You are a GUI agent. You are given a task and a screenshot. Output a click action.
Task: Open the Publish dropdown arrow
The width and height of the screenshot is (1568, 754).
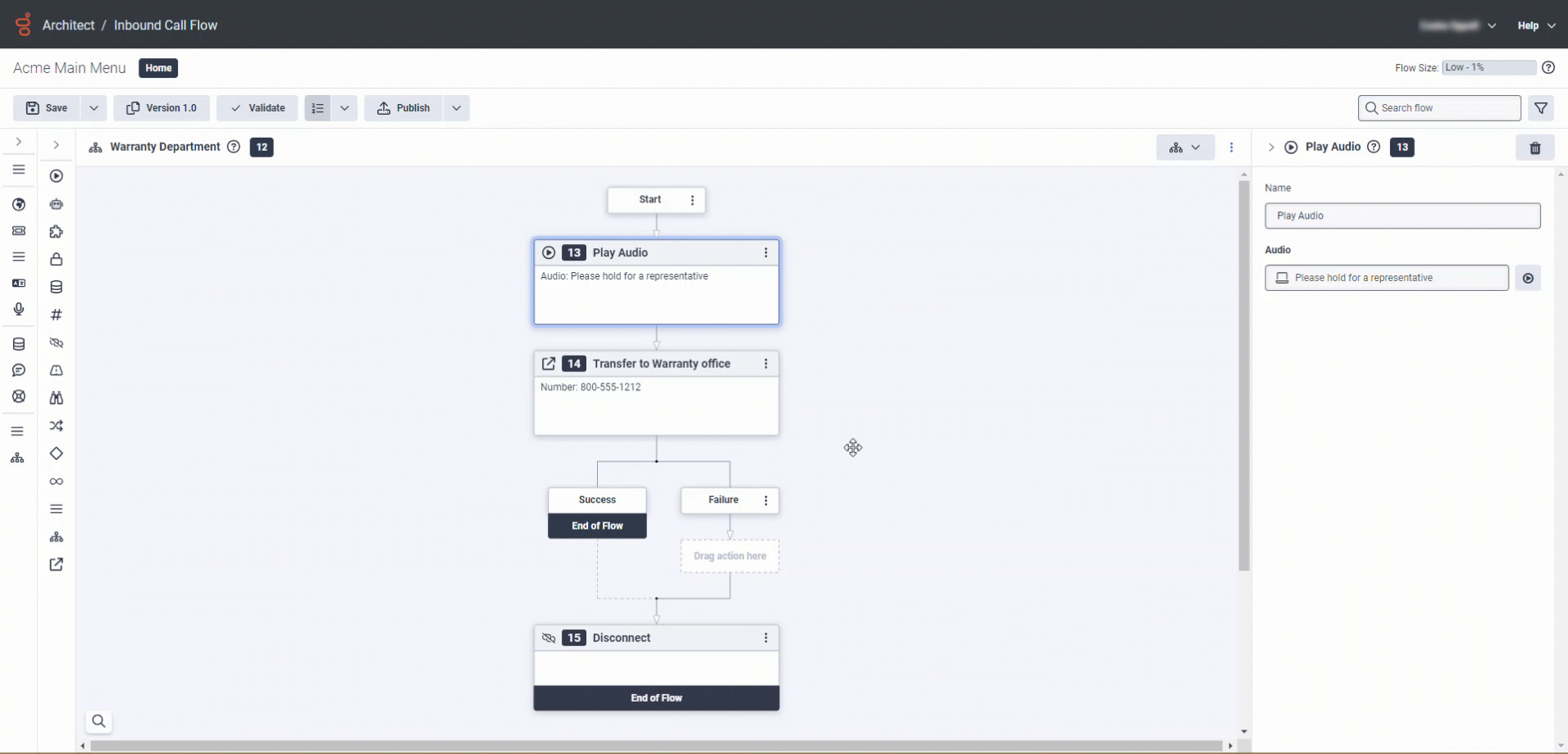pos(457,108)
